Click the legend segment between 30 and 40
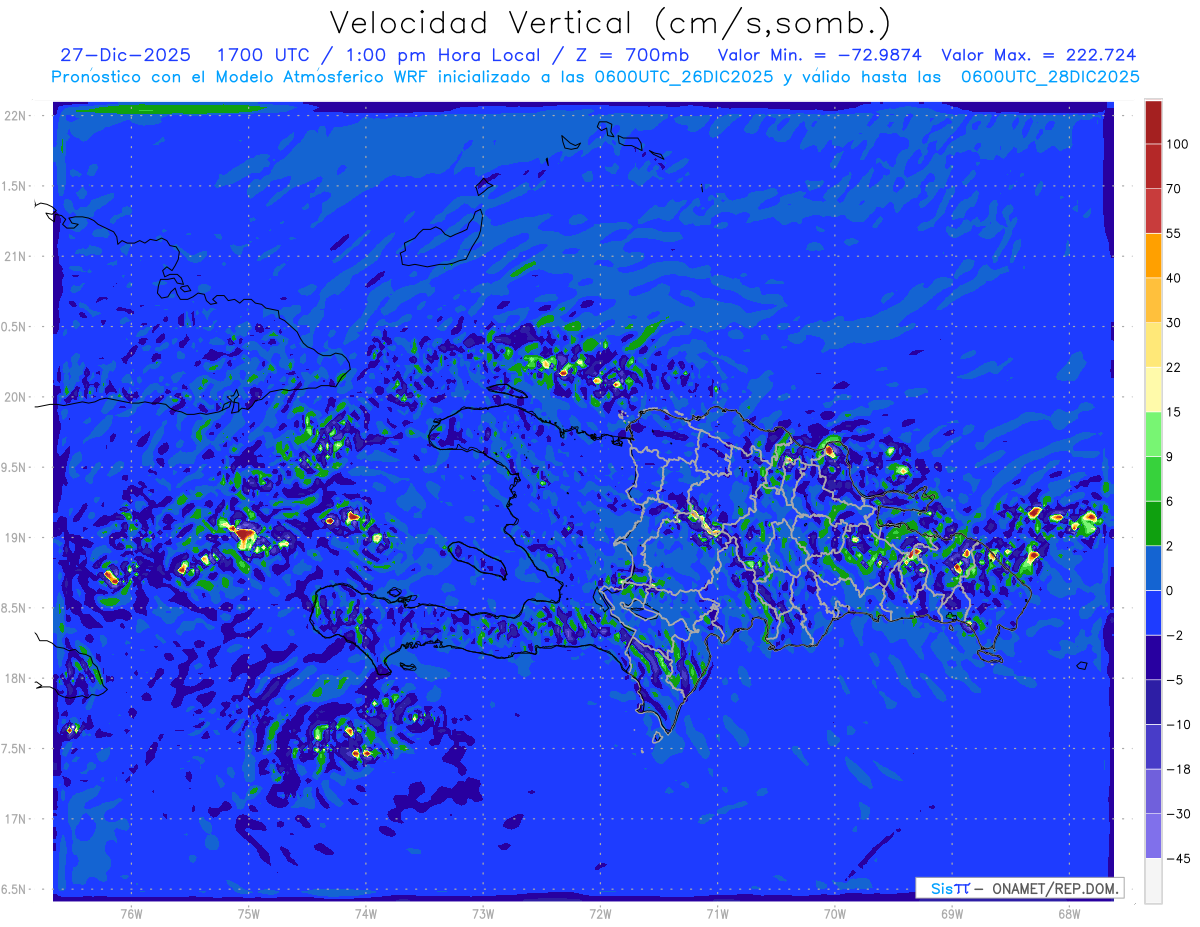This screenshot has width=1200, height=927. tap(1153, 299)
